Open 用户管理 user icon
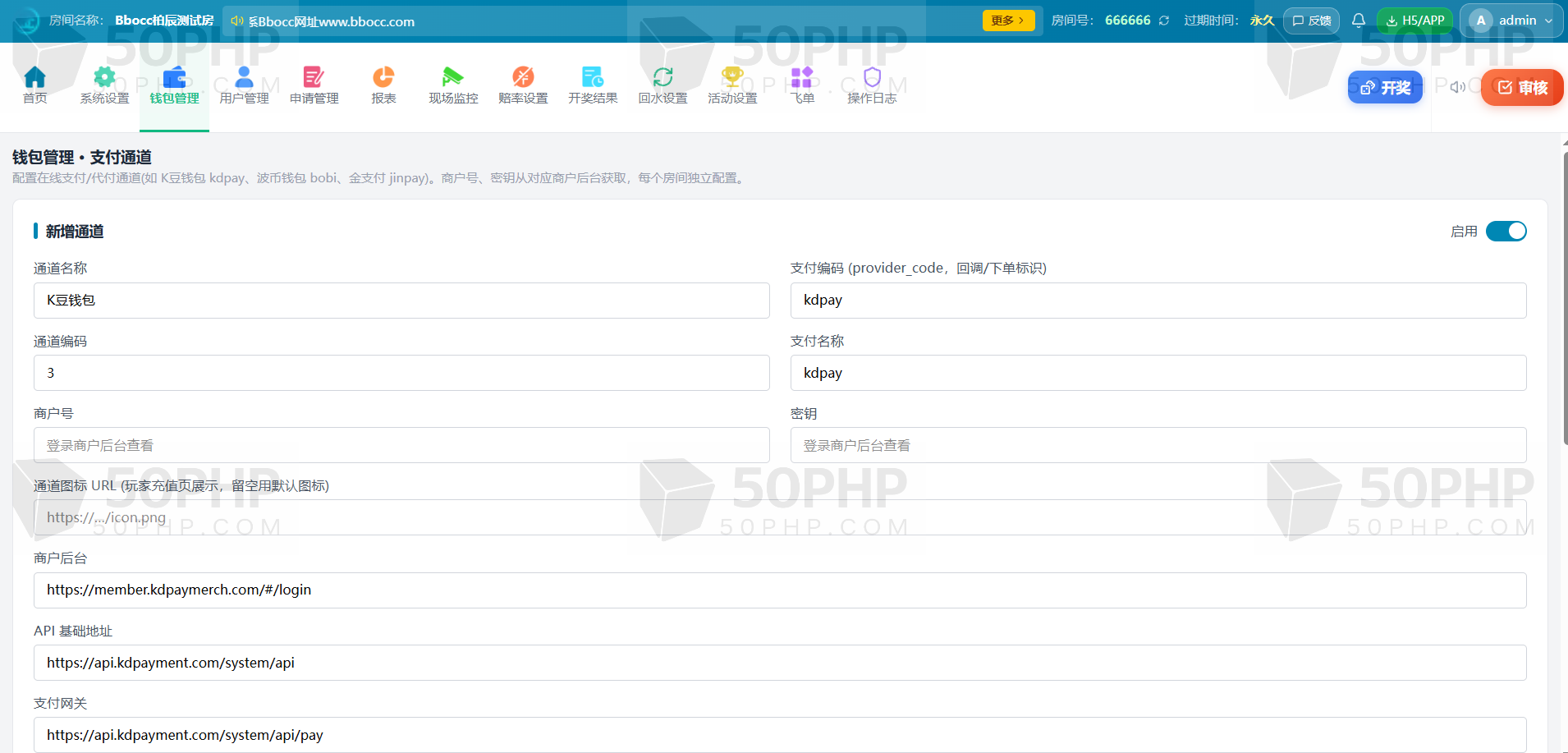This screenshot has height=753, width=1568. pos(244,77)
